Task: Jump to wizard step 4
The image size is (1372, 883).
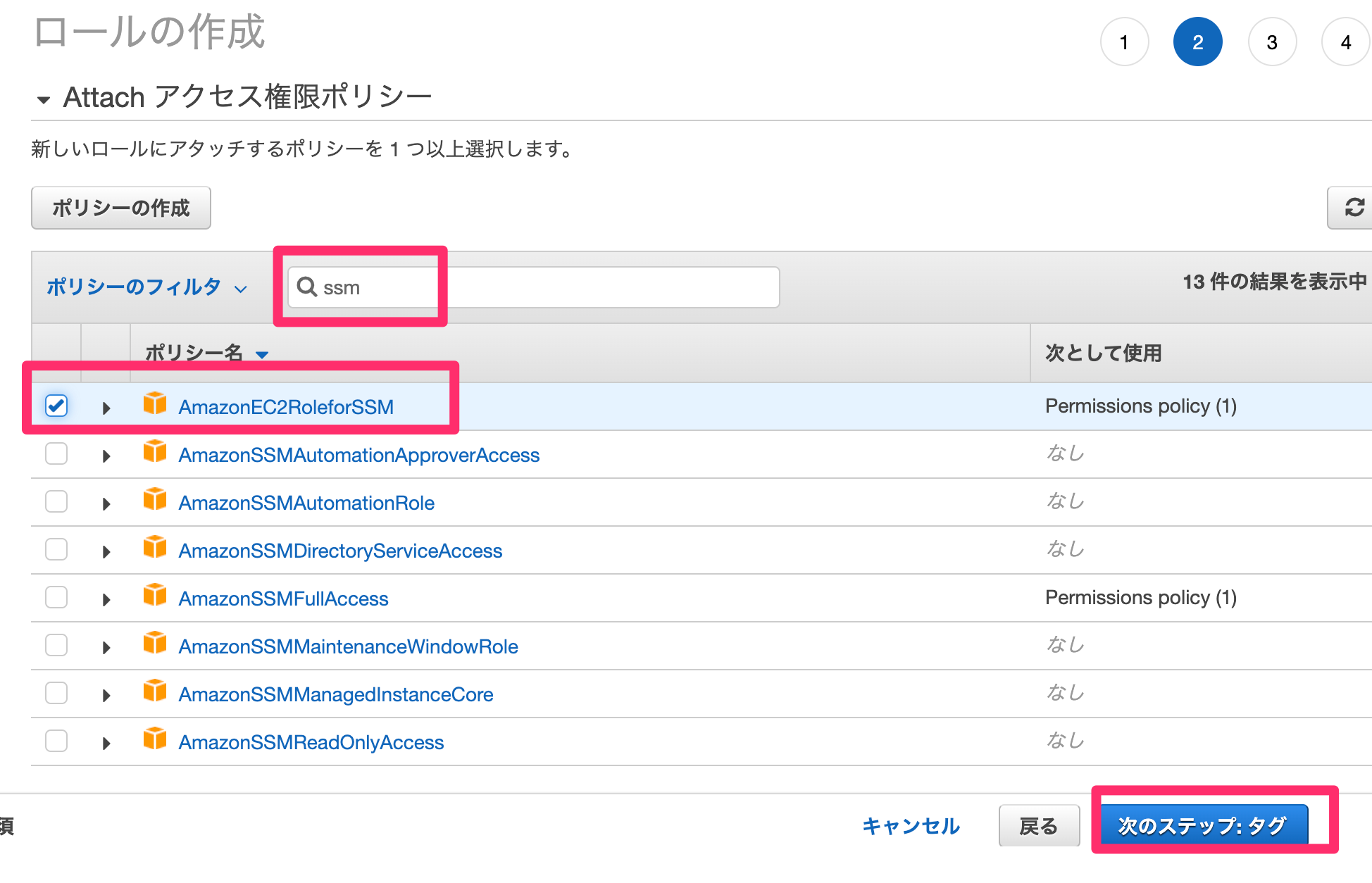Action: coord(1346,42)
